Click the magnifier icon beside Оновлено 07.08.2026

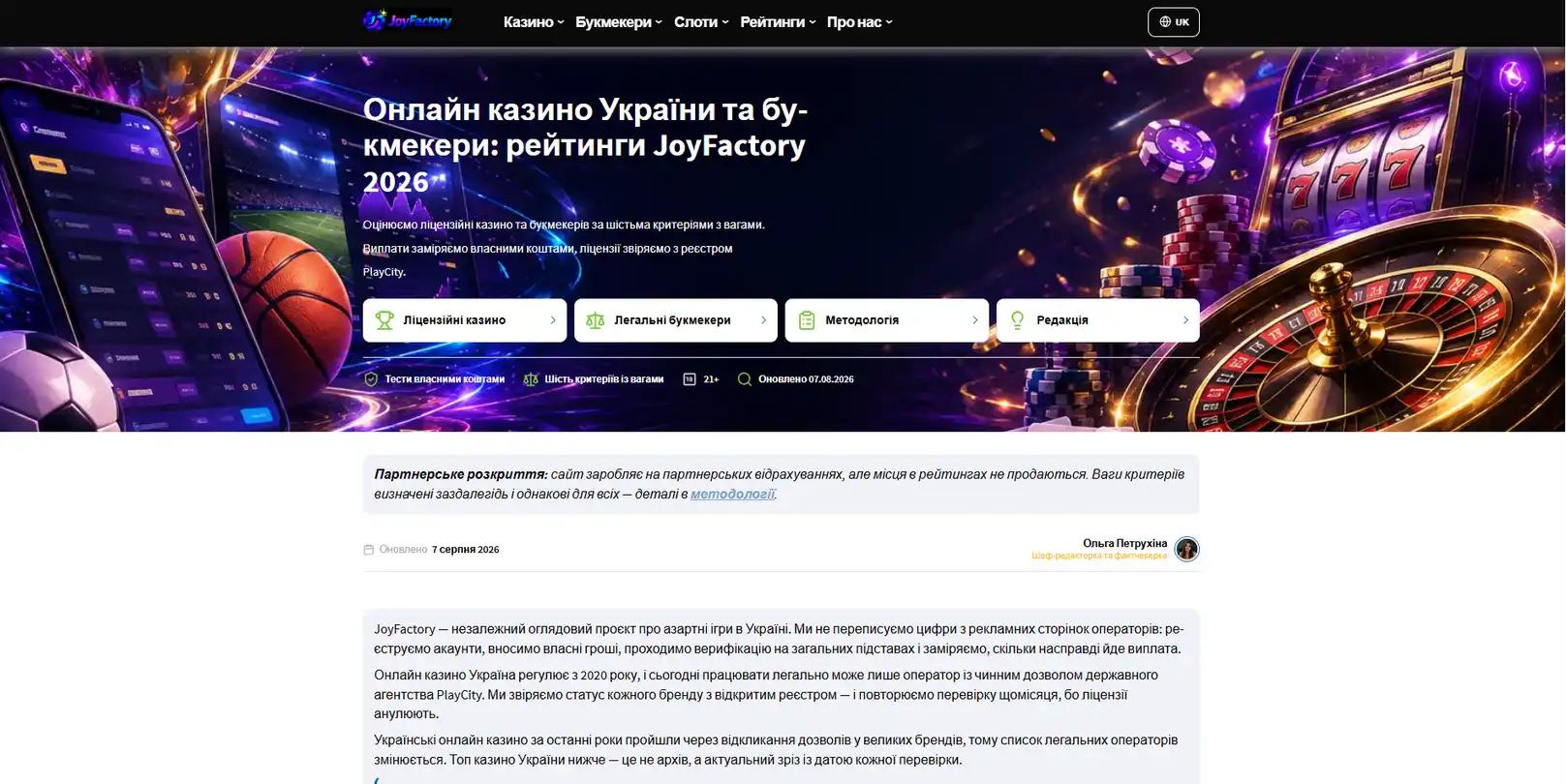[745, 379]
